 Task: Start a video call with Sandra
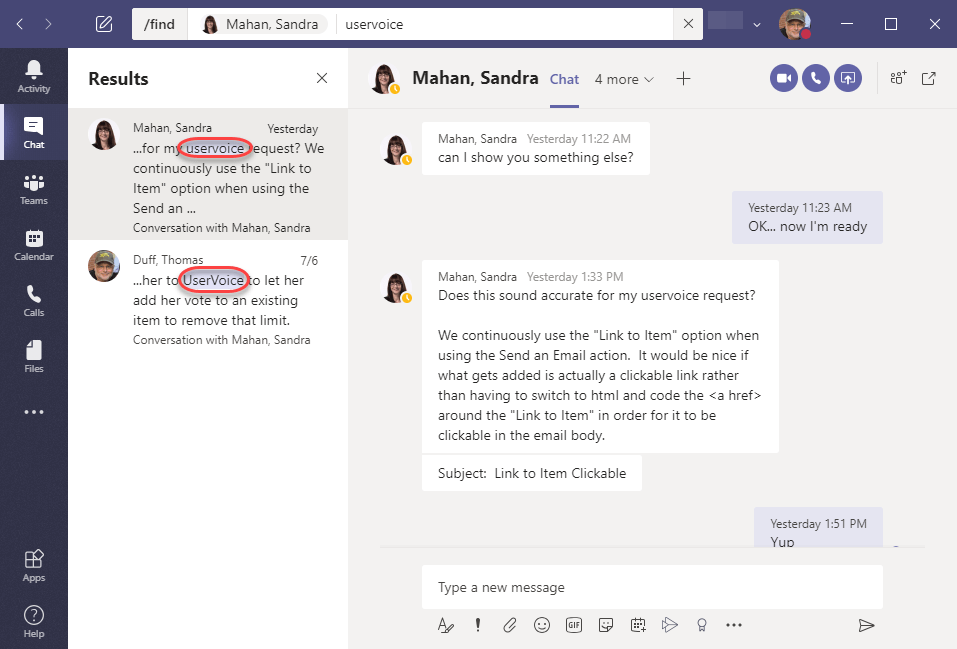(784, 79)
